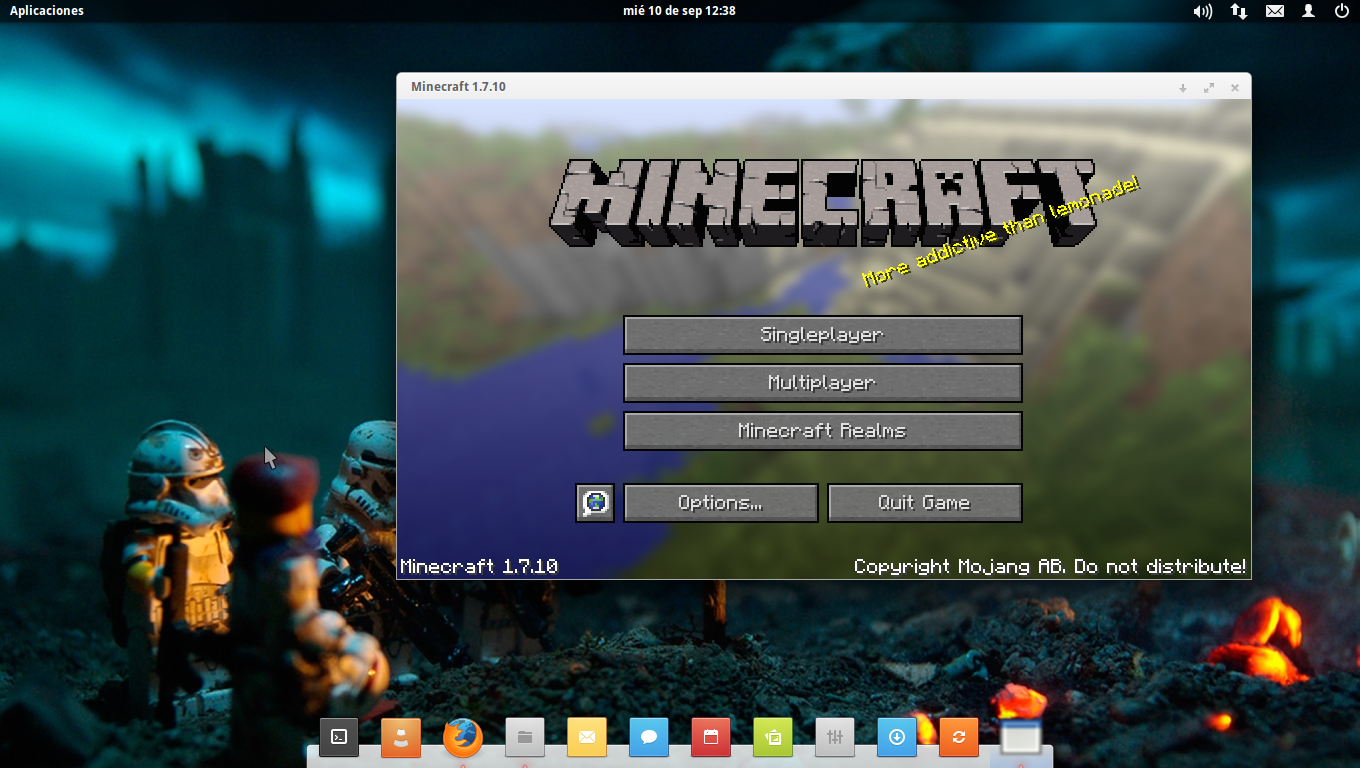
Task: Click Quit Game button
Action: [x=924, y=503]
